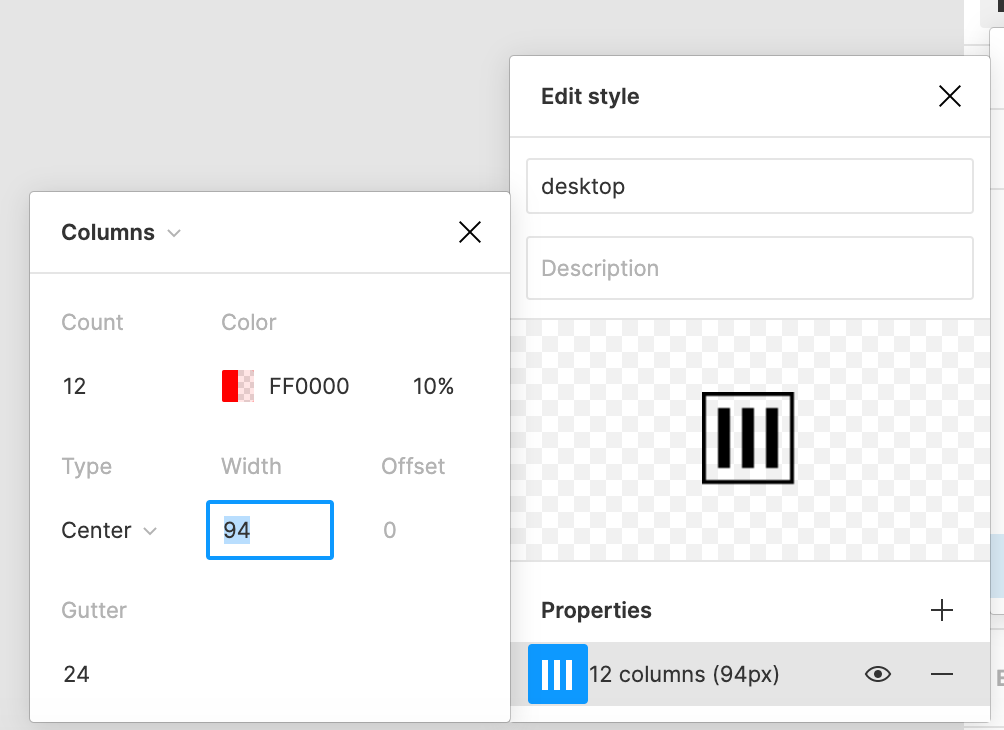Close the Columns settings popup
The image size is (1004, 730).
[469, 232]
